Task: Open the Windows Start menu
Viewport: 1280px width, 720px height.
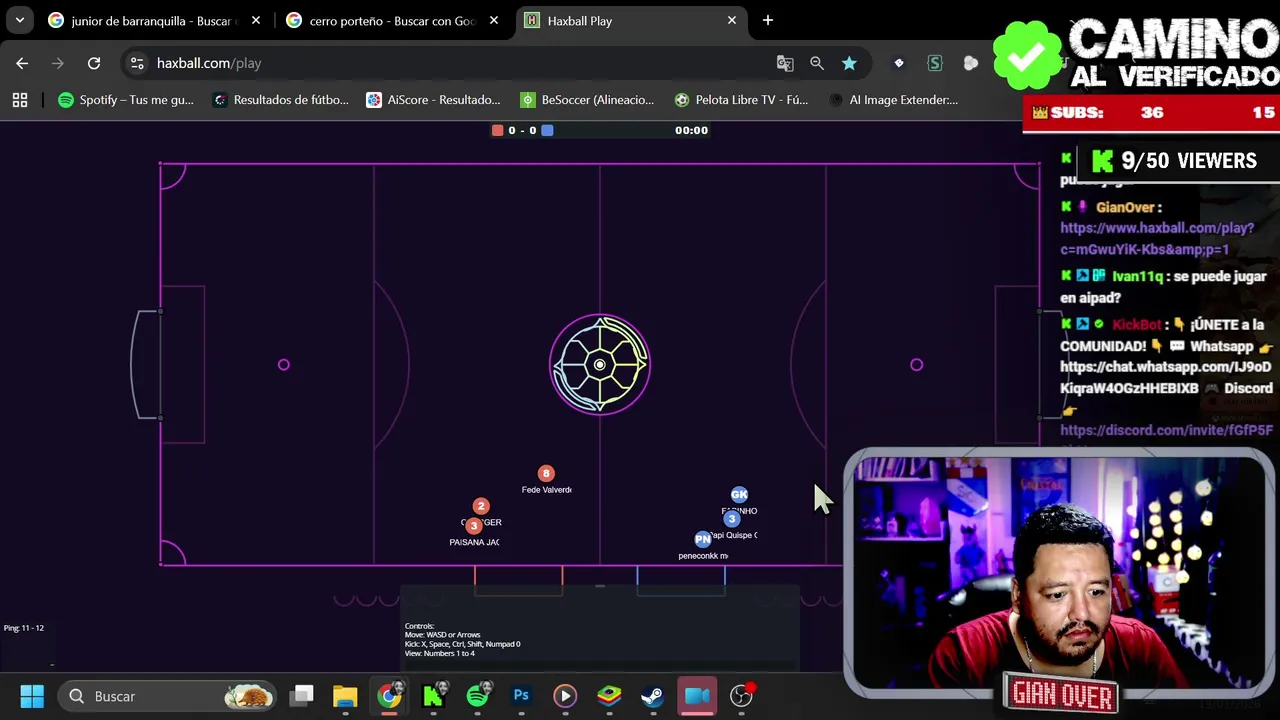Action: click(32, 696)
